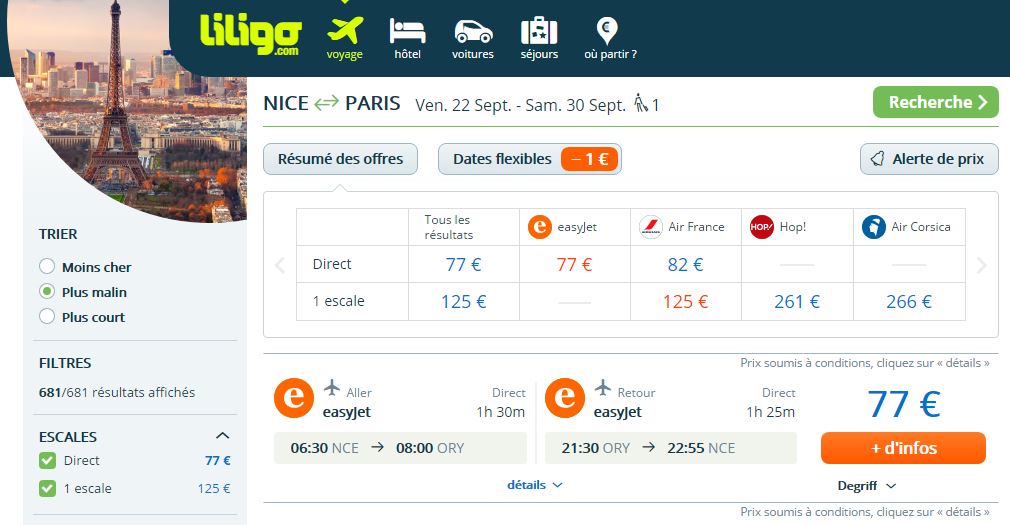Select the Moins cher sort option
This screenshot has height=525, width=1010.
point(47,266)
